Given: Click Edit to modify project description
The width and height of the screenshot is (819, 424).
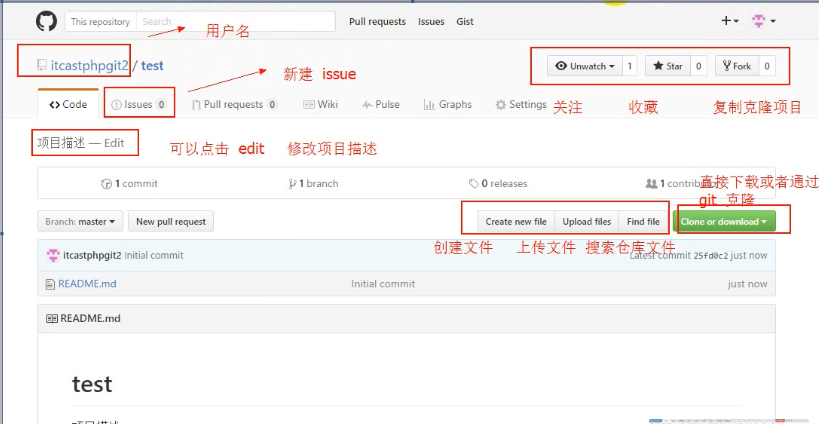Looking at the screenshot, I should coord(114,143).
